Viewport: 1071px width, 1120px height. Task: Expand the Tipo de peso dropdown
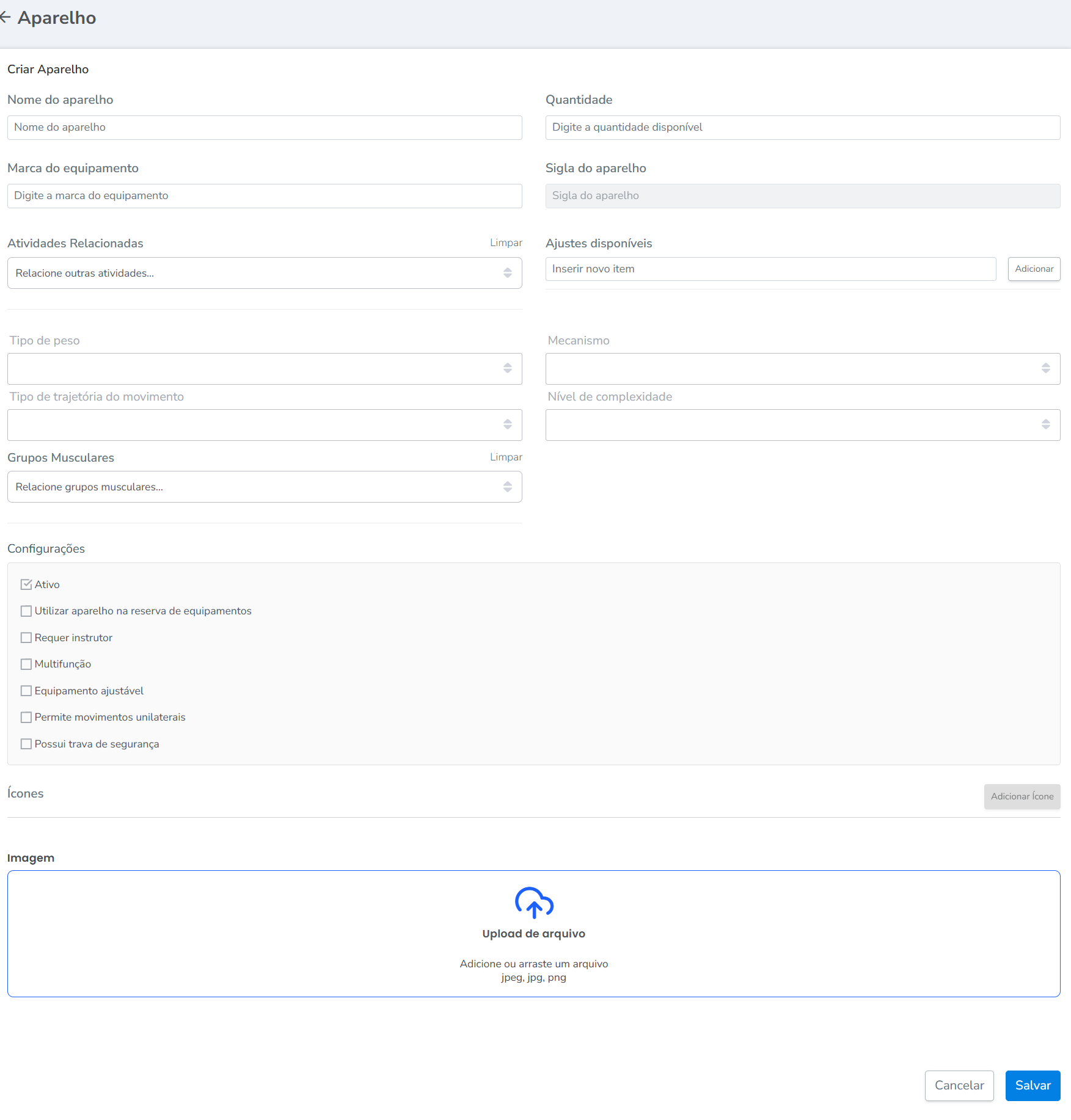click(x=264, y=368)
